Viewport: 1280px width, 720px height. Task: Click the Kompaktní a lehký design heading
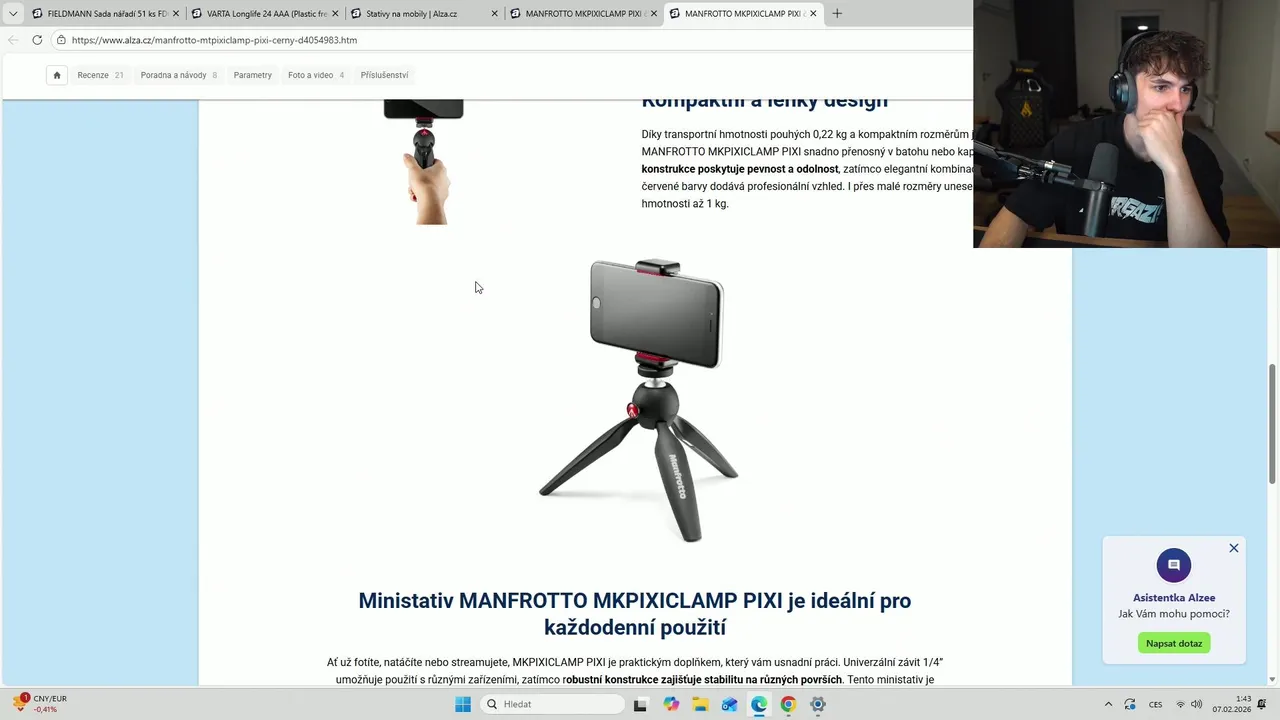tap(765, 104)
